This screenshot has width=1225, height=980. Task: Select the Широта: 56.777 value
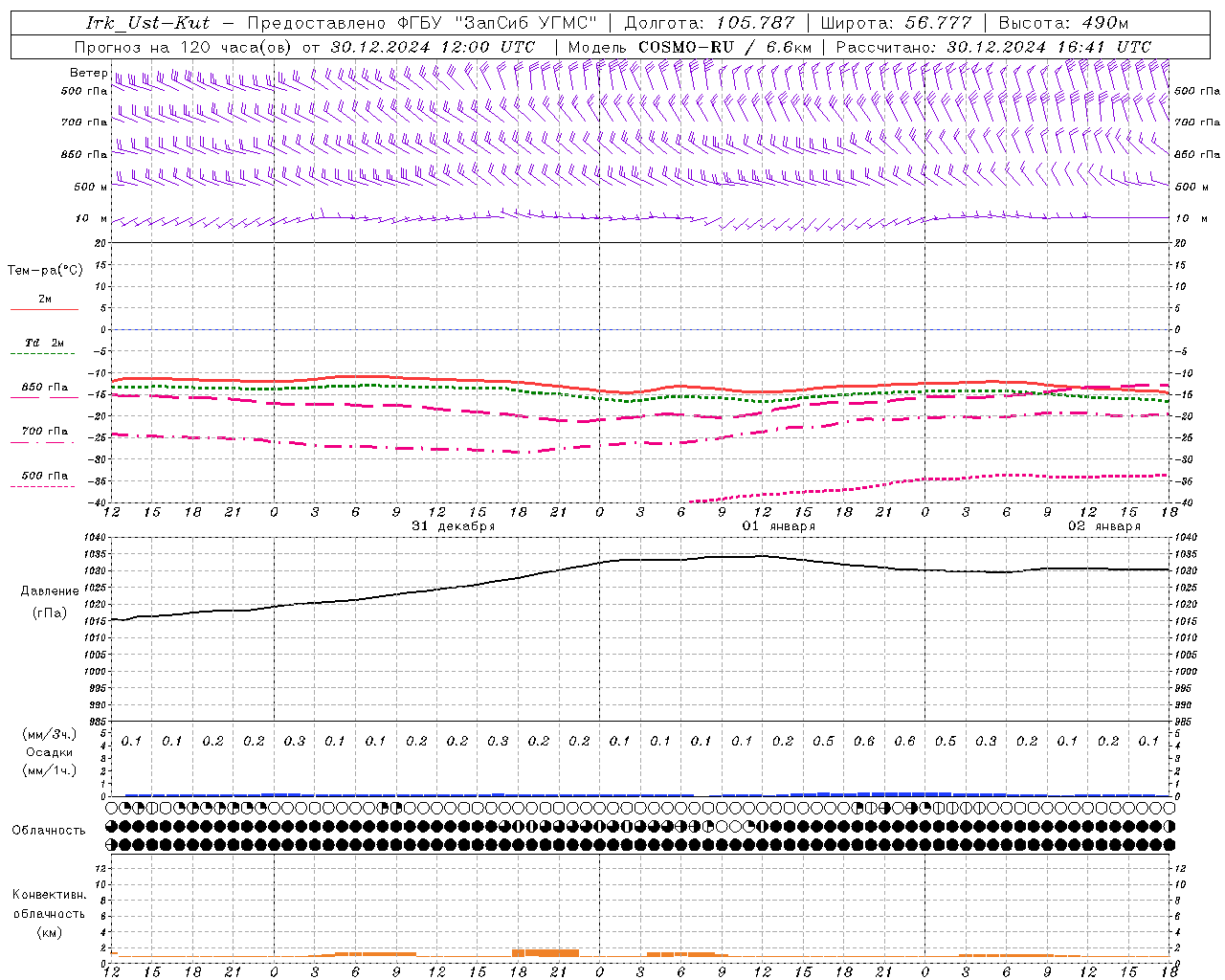(x=897, y=23)
